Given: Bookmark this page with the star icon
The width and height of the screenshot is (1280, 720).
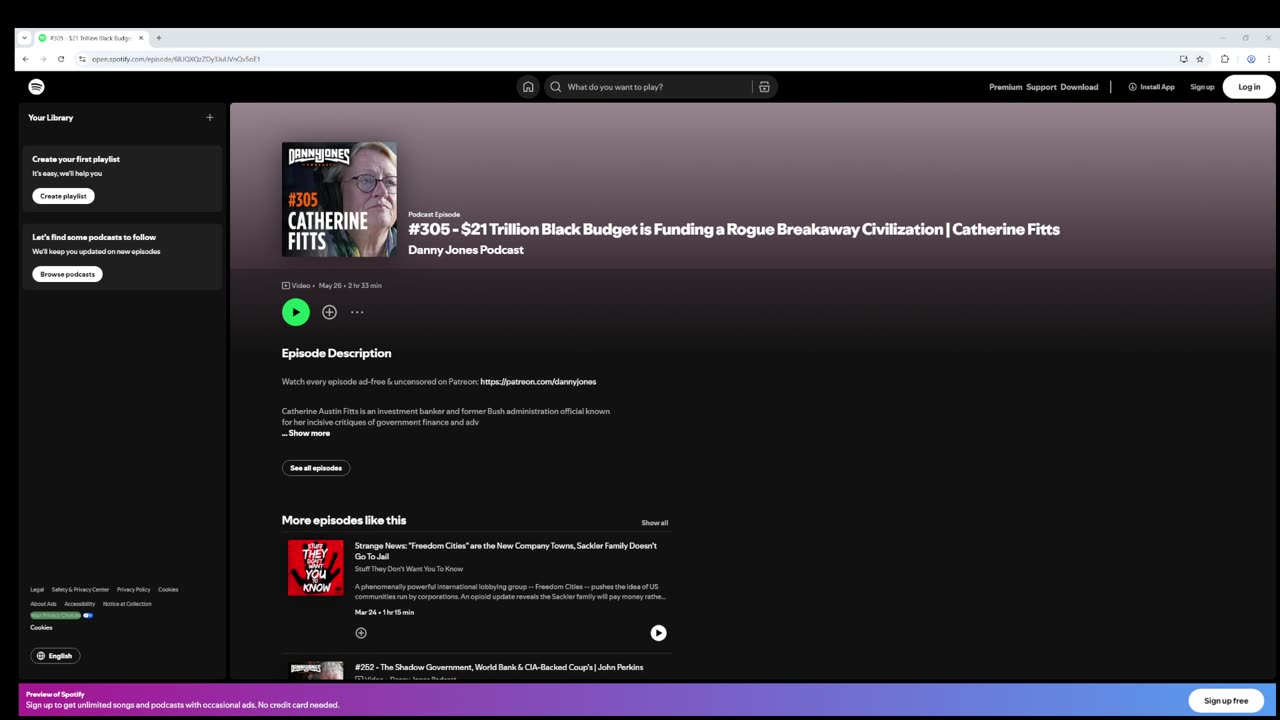Looking at the screenshot, I should click(1200, 59).
